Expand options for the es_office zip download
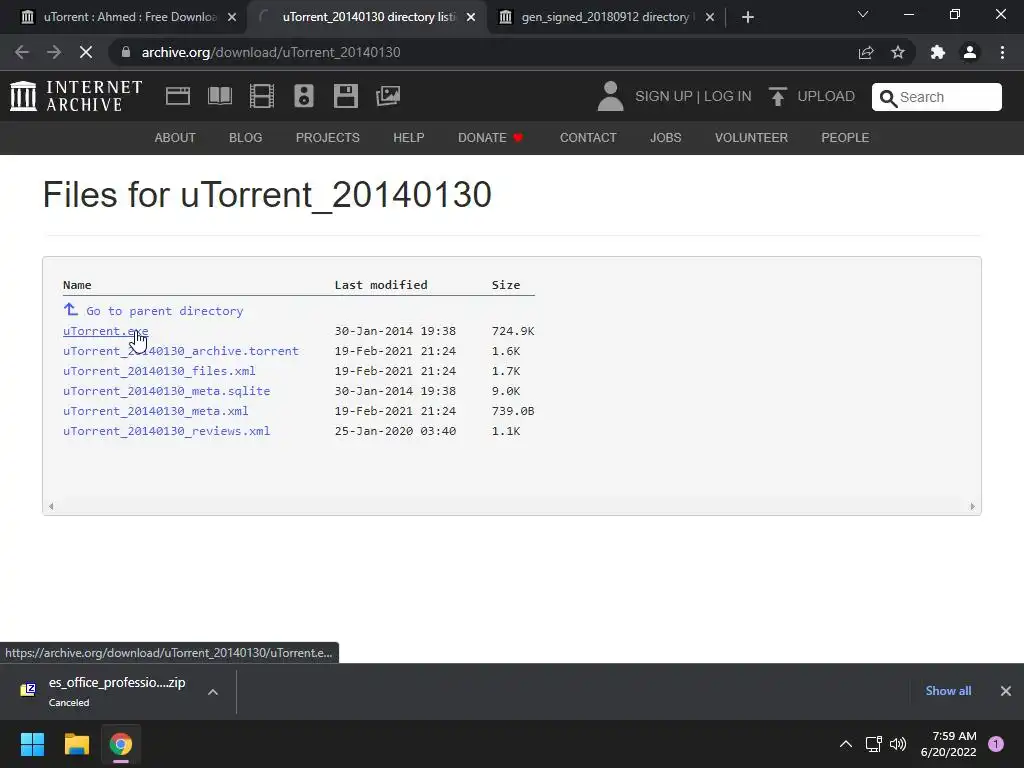The width and height of the screenshot is (1024, 768). click(213, 692)
